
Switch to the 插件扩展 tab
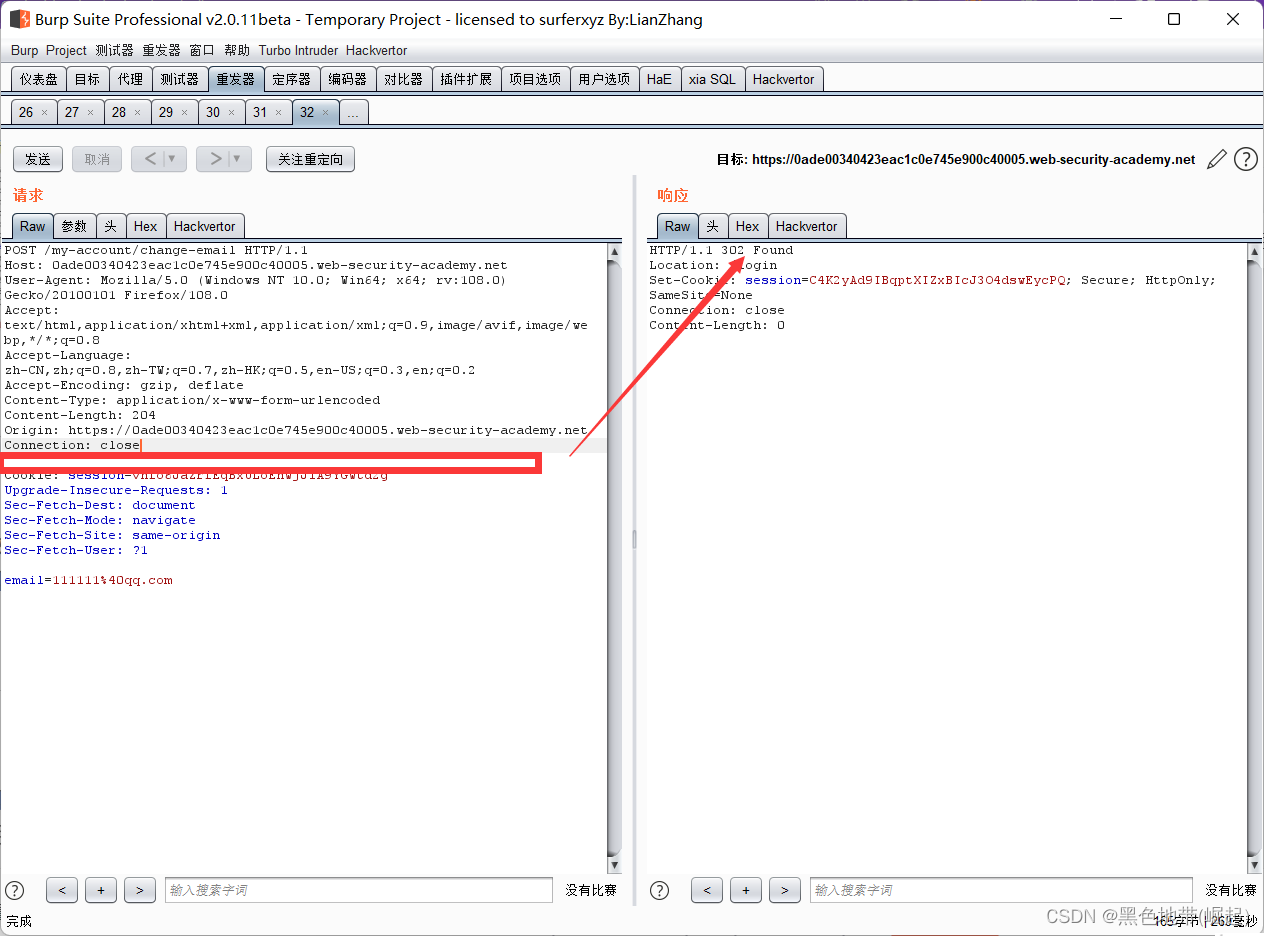pyautogui.click(x=466, y=79)
